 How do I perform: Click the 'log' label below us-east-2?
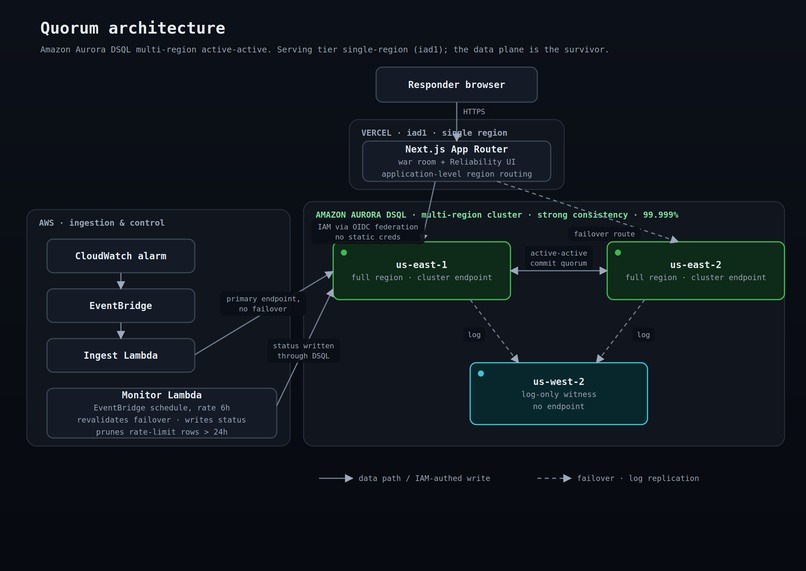(644, 335)
